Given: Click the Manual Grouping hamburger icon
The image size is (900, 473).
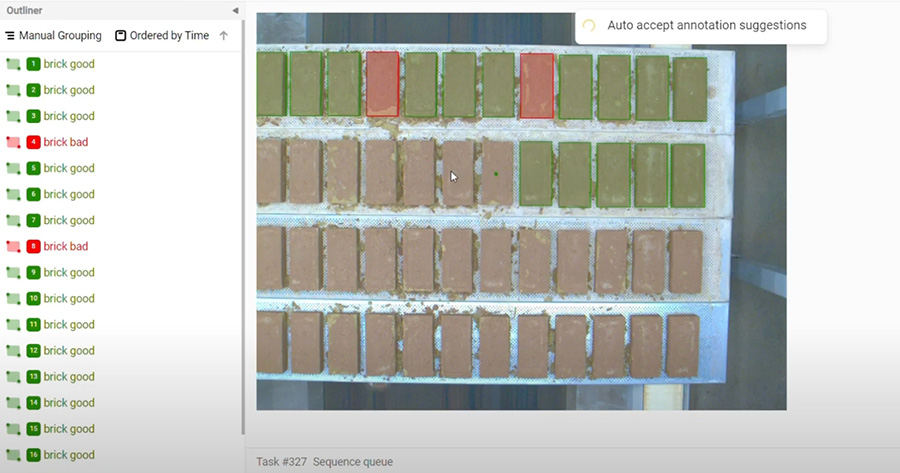Looking at the screenshot, I should click(x=10, y=36).
